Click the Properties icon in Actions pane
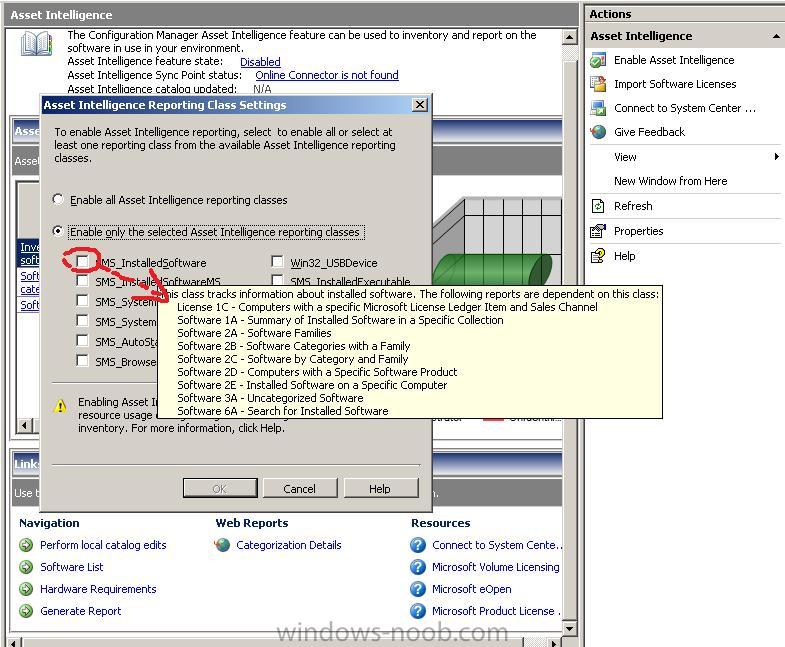The width and height of the screenshot is (785, 647). pos(598,231)
